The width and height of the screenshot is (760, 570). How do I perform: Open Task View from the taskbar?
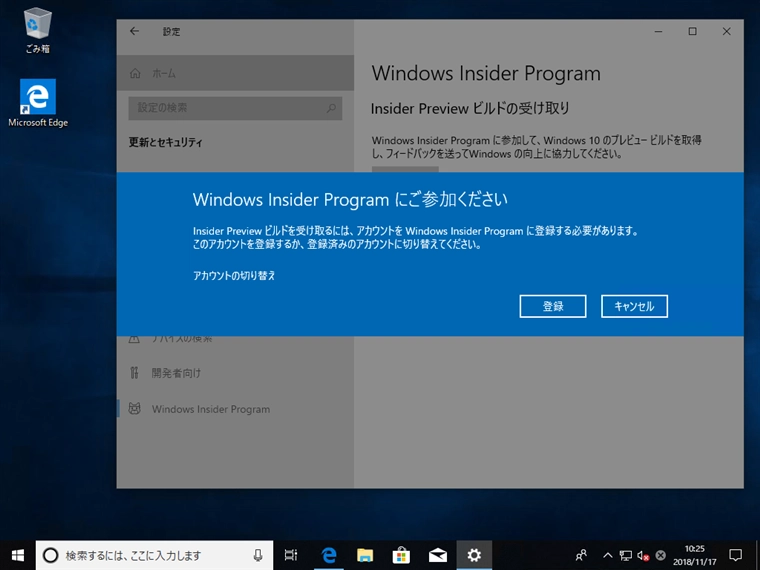(x=291, y=555)
